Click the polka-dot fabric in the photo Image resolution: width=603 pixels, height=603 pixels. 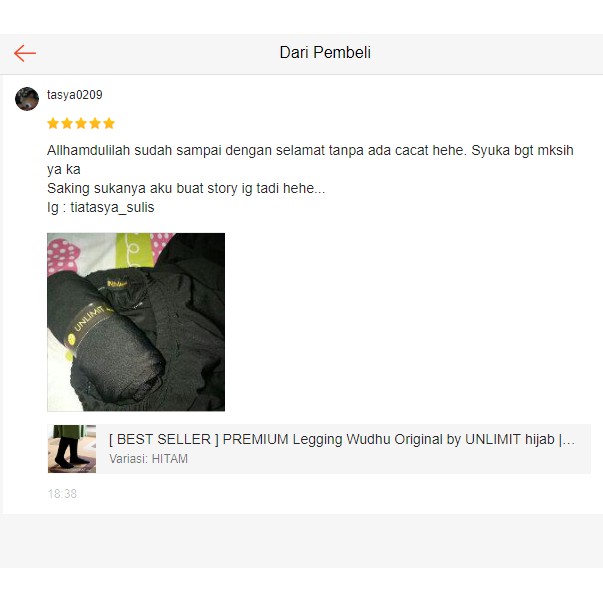click(x=62, y=254)
